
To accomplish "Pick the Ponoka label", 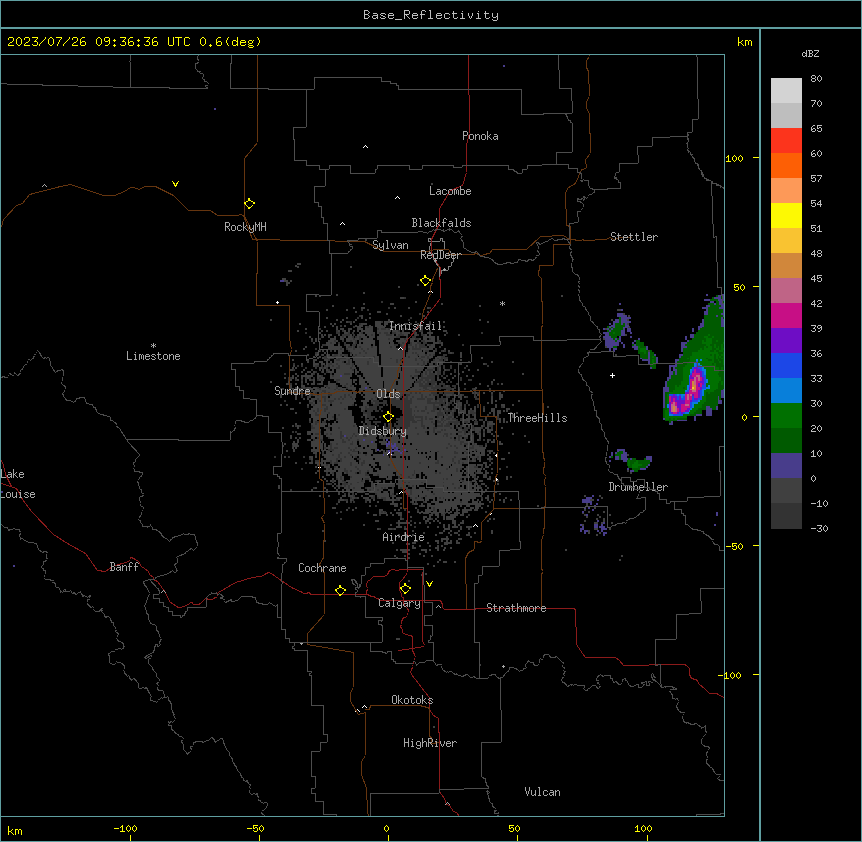I will 480,136.
